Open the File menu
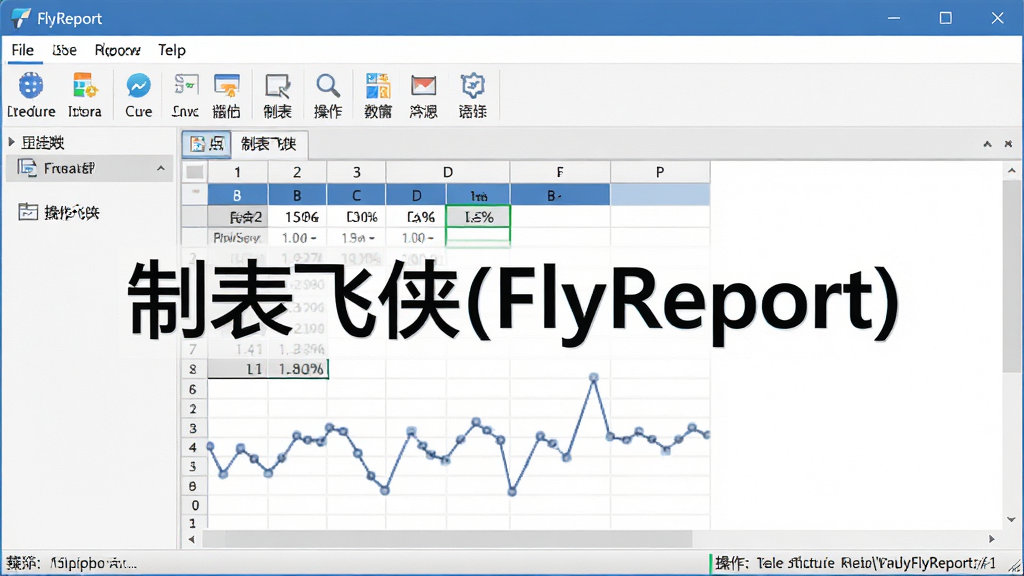The width and height of the screenshot is (1024, 576). tap(23, 50)
